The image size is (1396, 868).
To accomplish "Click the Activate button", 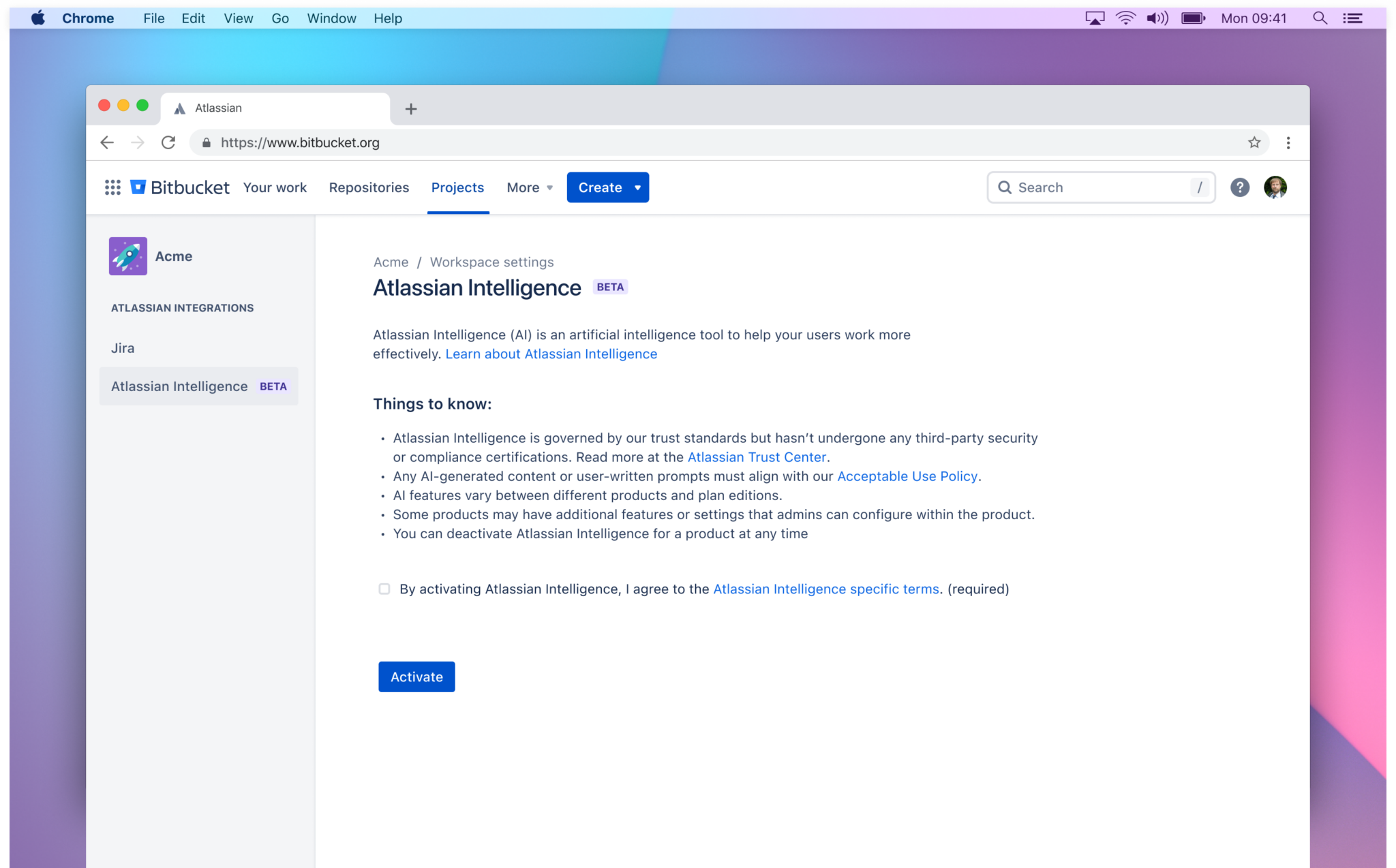I will (416, 677).
